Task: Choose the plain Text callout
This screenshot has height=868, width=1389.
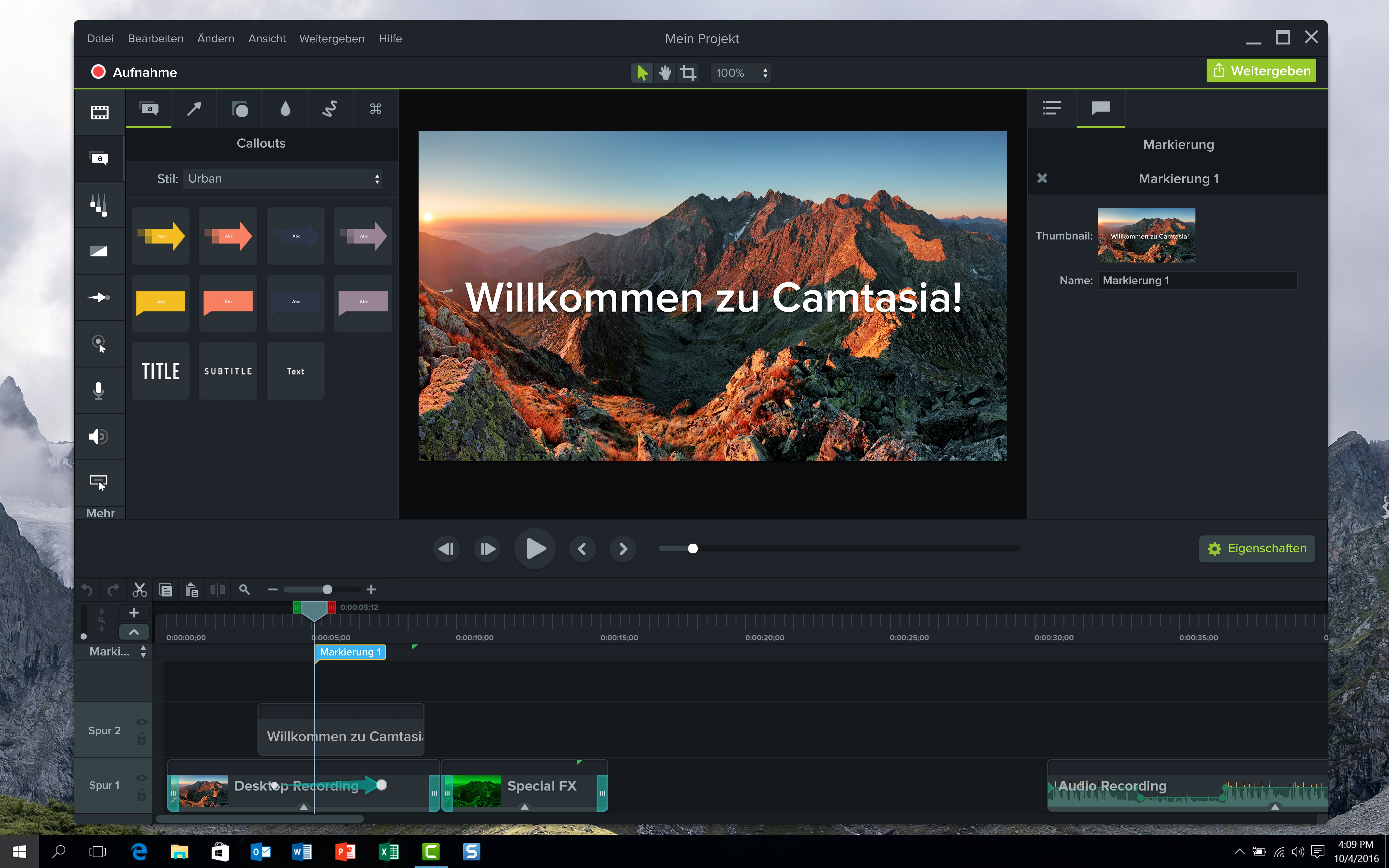Action: point(296,371)
